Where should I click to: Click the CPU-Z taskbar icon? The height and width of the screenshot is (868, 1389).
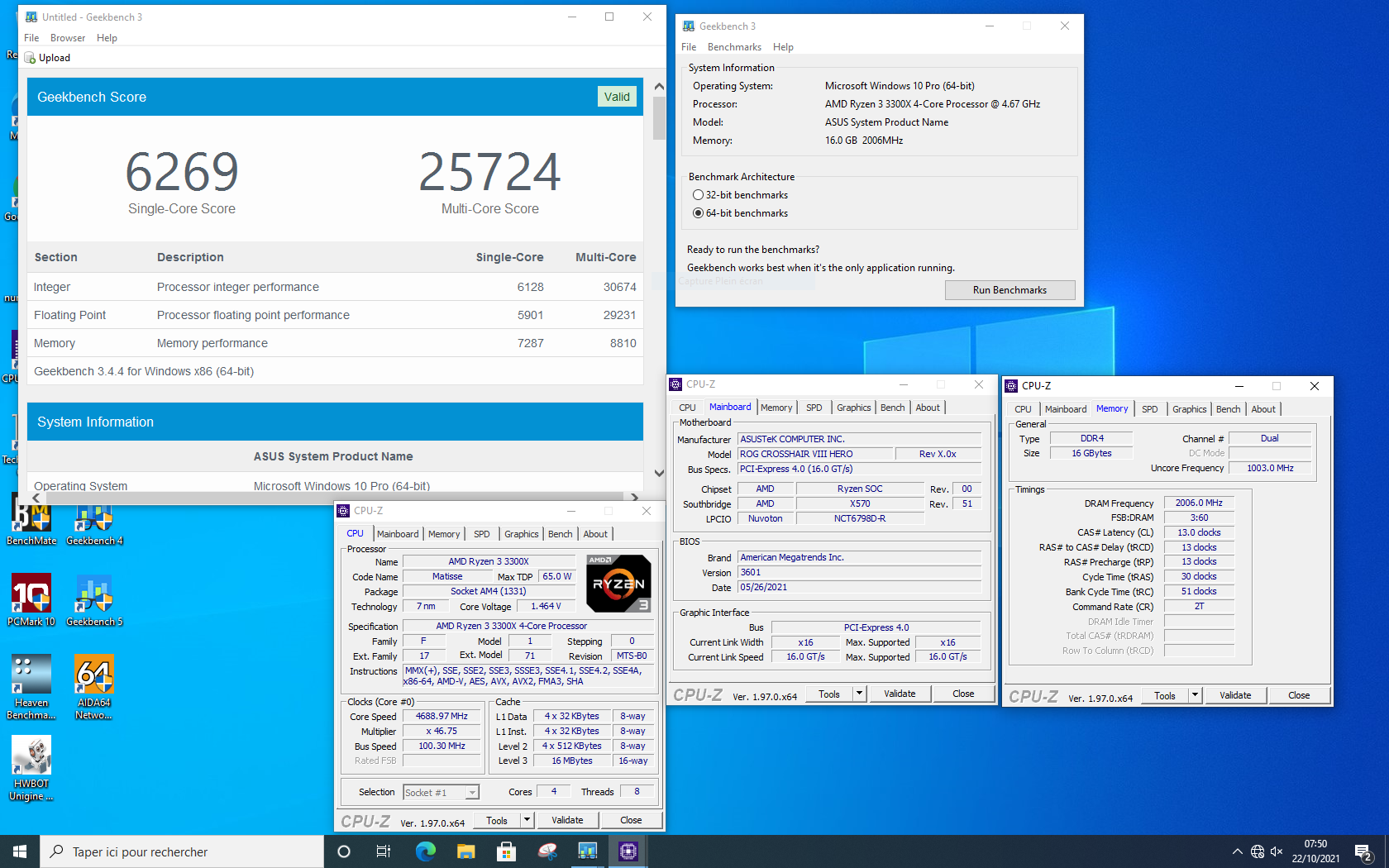(x=628, y=851)
